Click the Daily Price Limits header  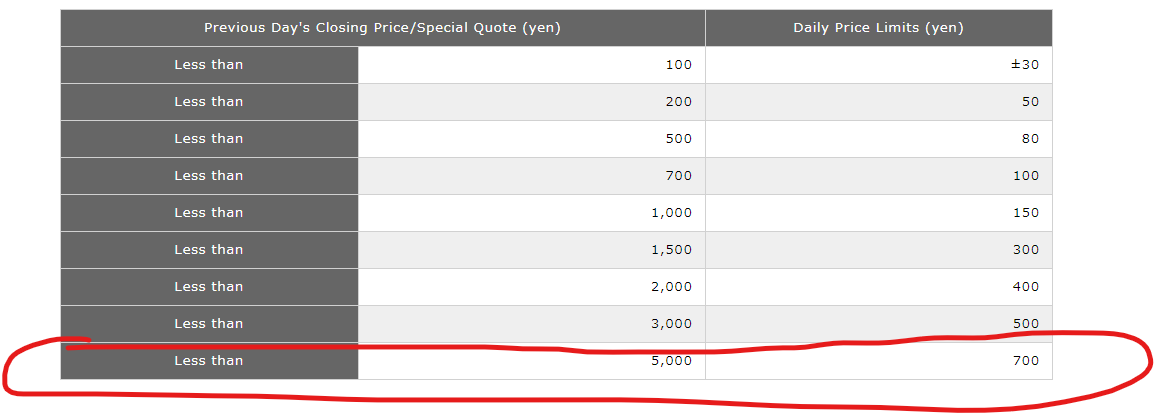pos(878,28)
